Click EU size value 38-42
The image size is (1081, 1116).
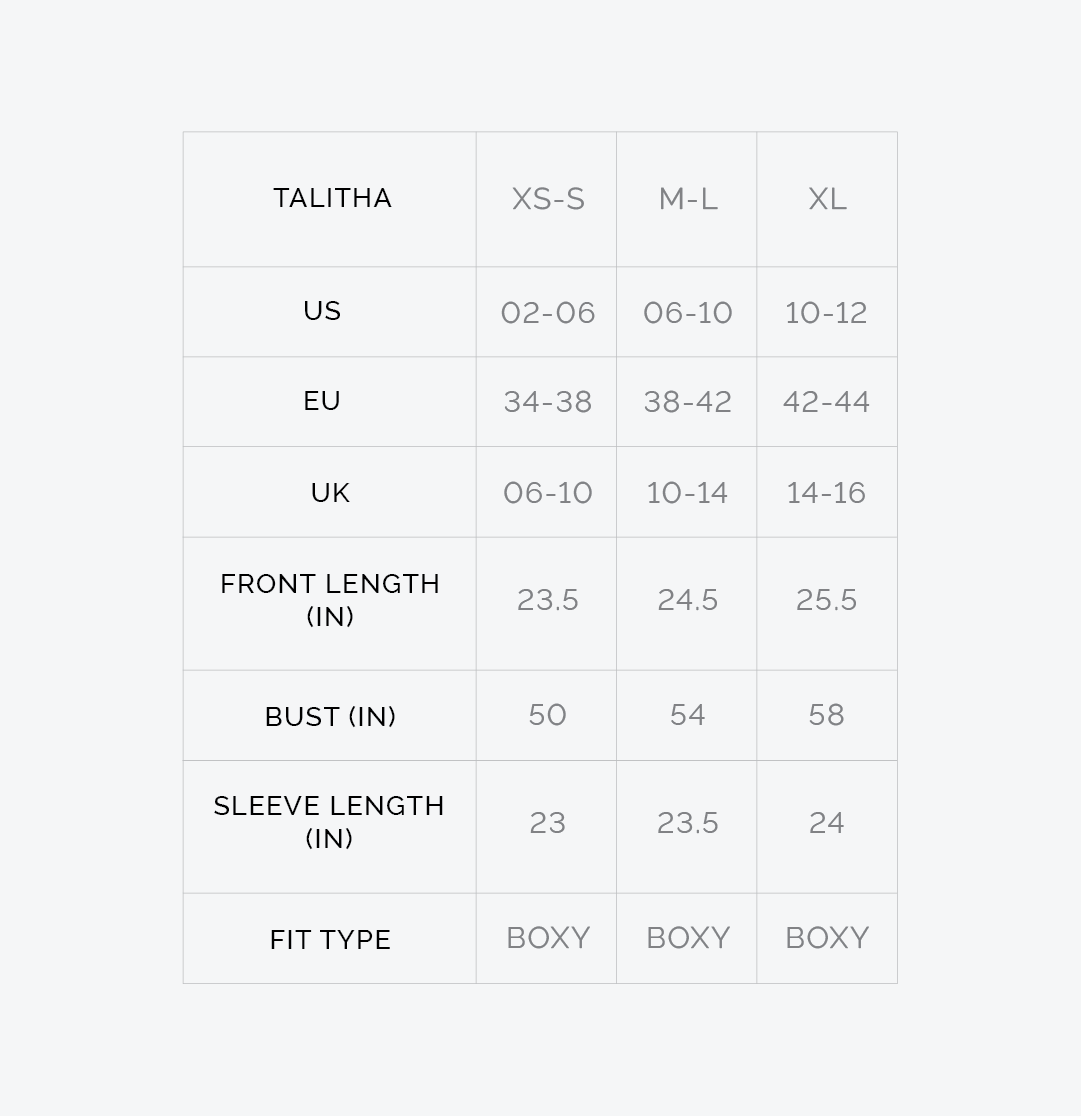click(x=688, y=402)
